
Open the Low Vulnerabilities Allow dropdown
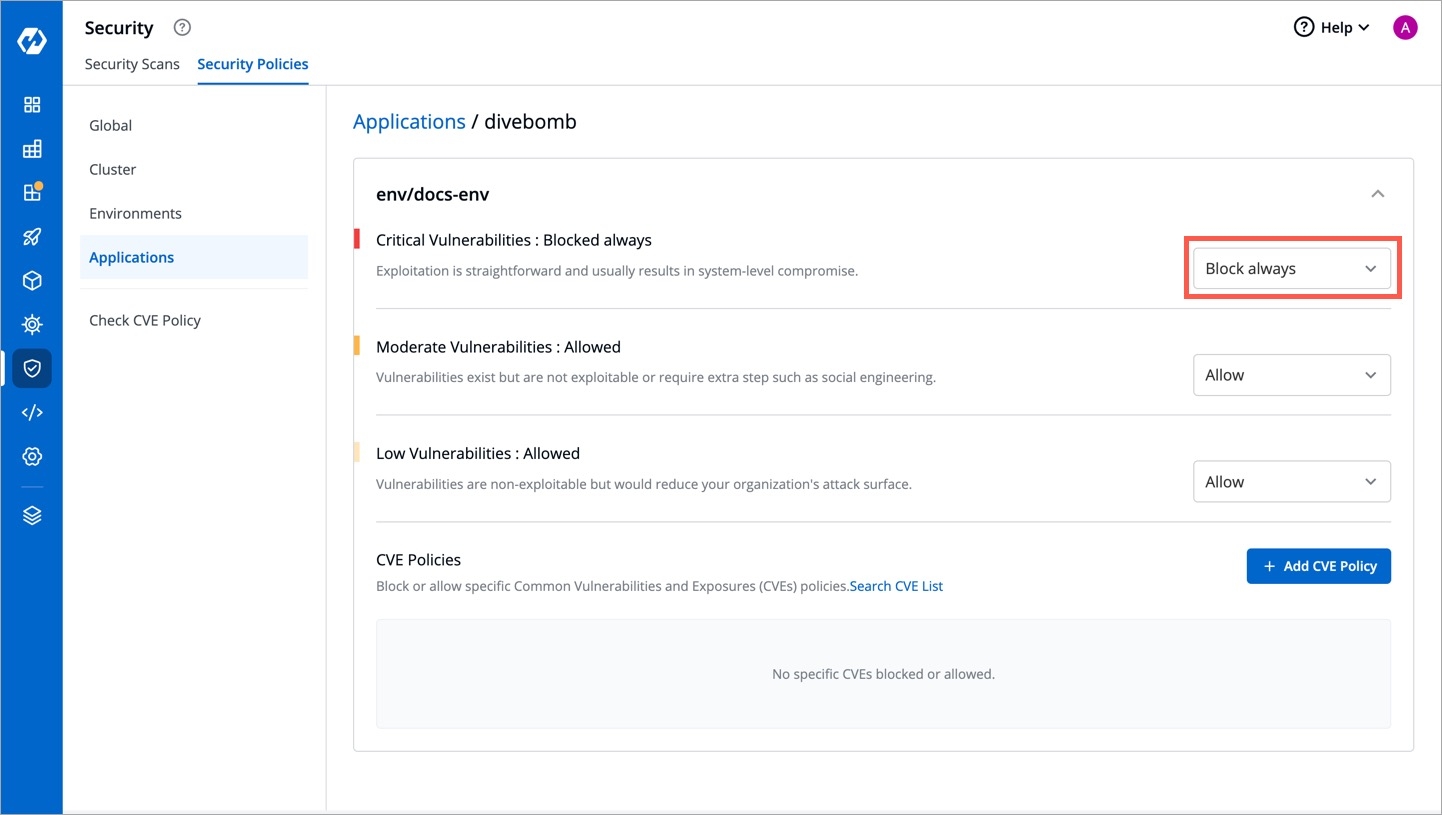click(x=1291, y=482)
